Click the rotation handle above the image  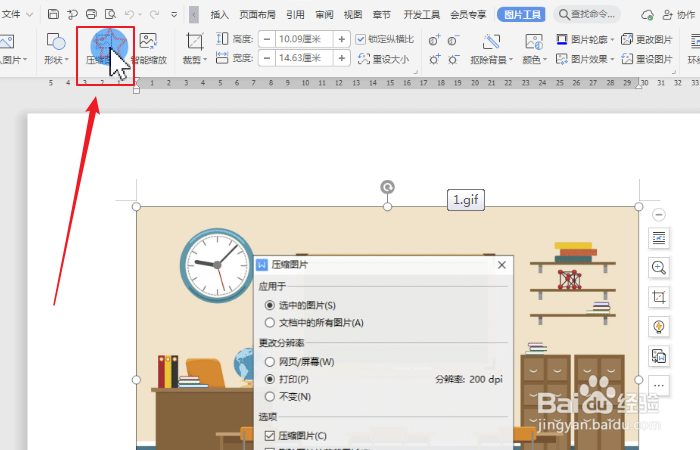(x=388, y=187)
